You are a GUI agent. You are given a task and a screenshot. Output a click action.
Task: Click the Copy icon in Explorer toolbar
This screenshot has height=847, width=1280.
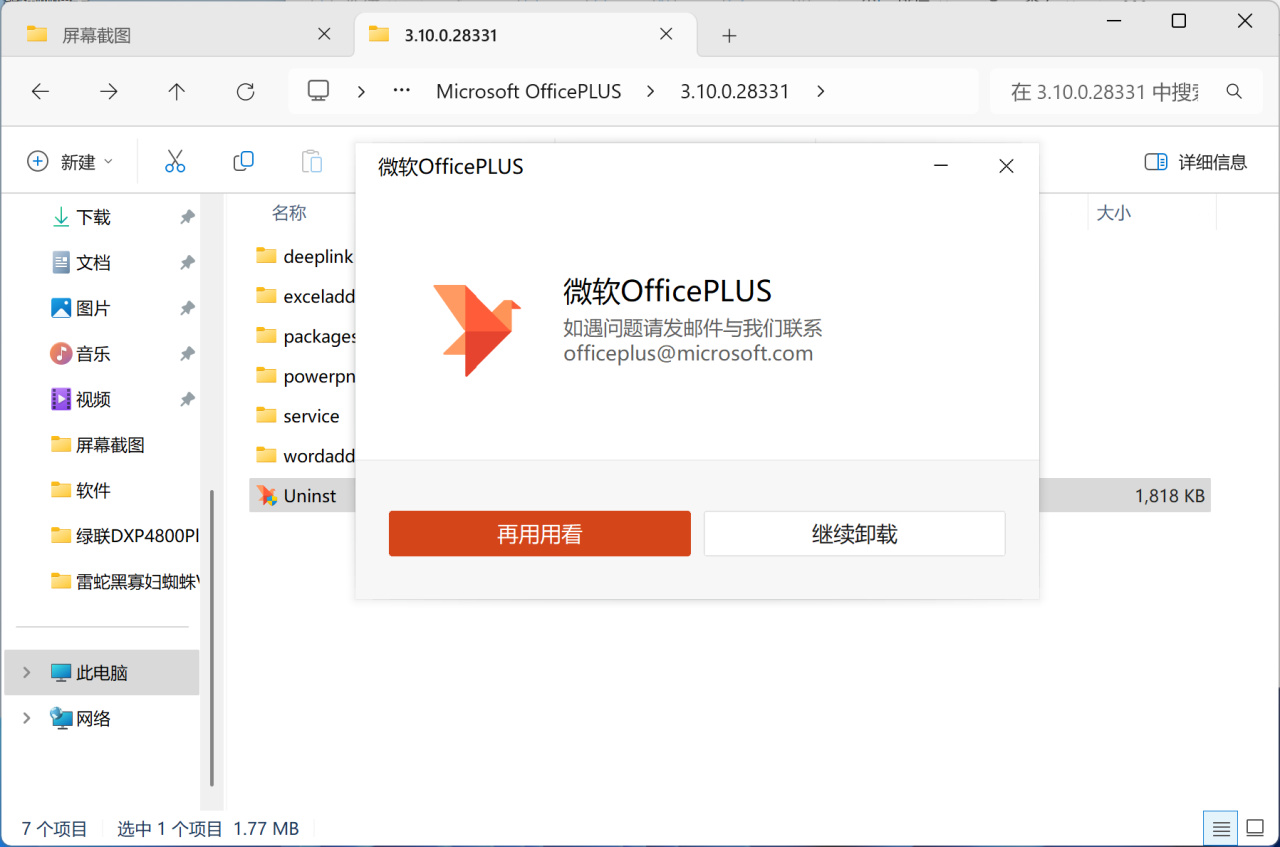(x=243, y=161)
